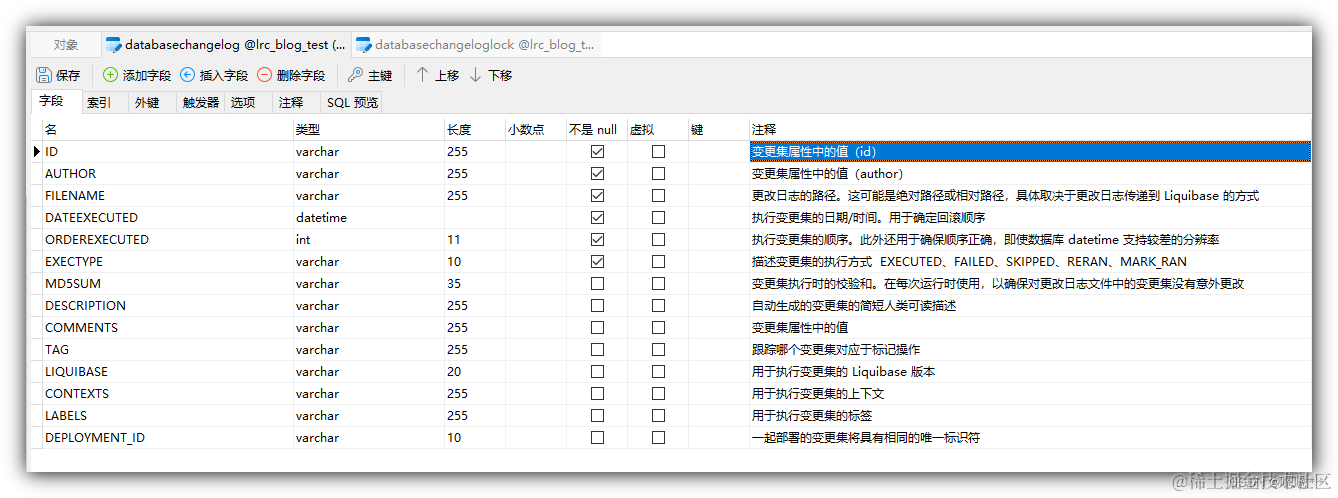Viewport: 1338px width, 498px height.
Task: Click the 删除字段 button label
Action: 301,75
